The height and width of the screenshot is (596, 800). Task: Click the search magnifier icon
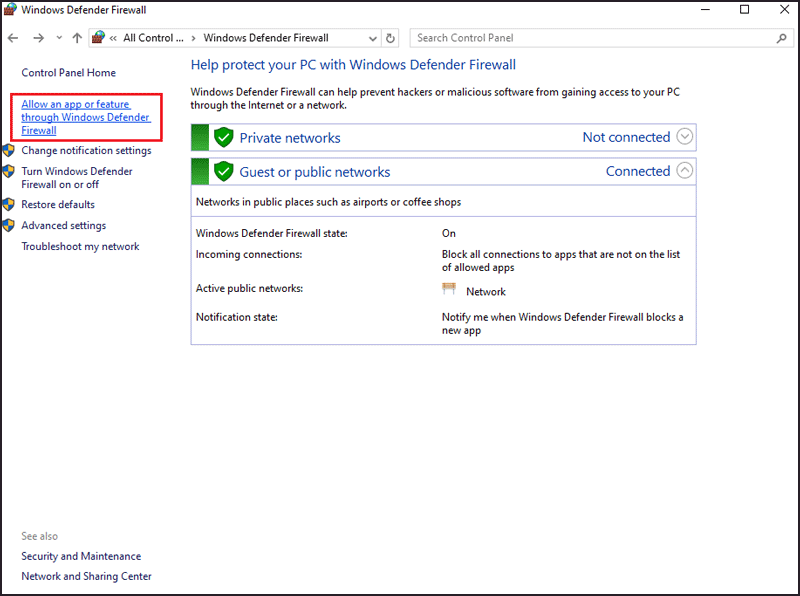781,38
